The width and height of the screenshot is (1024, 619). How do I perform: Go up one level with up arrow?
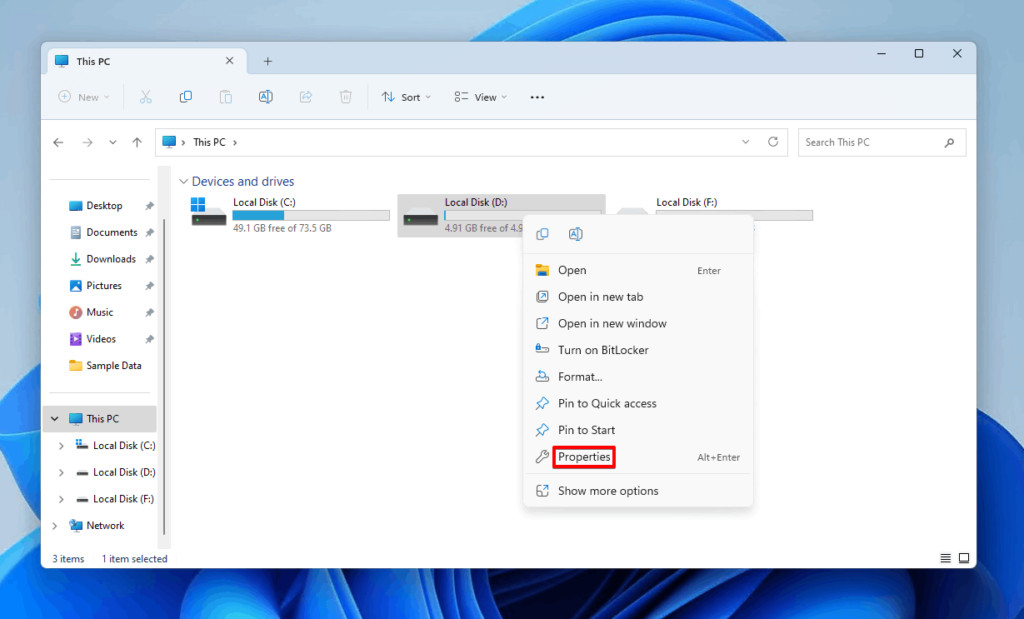(x=136, y=142)
